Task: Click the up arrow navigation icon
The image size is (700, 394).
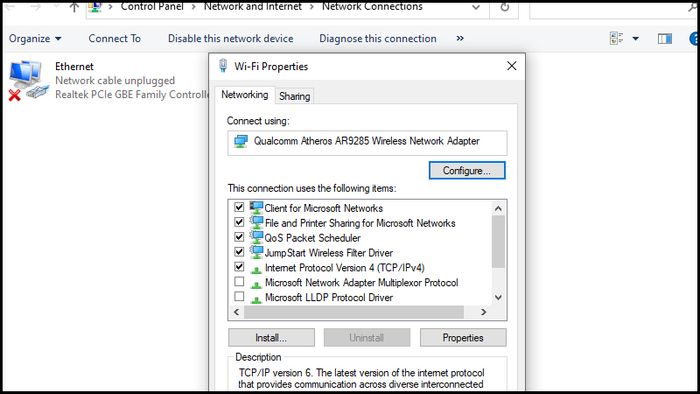Action: (x=75, y=7)
